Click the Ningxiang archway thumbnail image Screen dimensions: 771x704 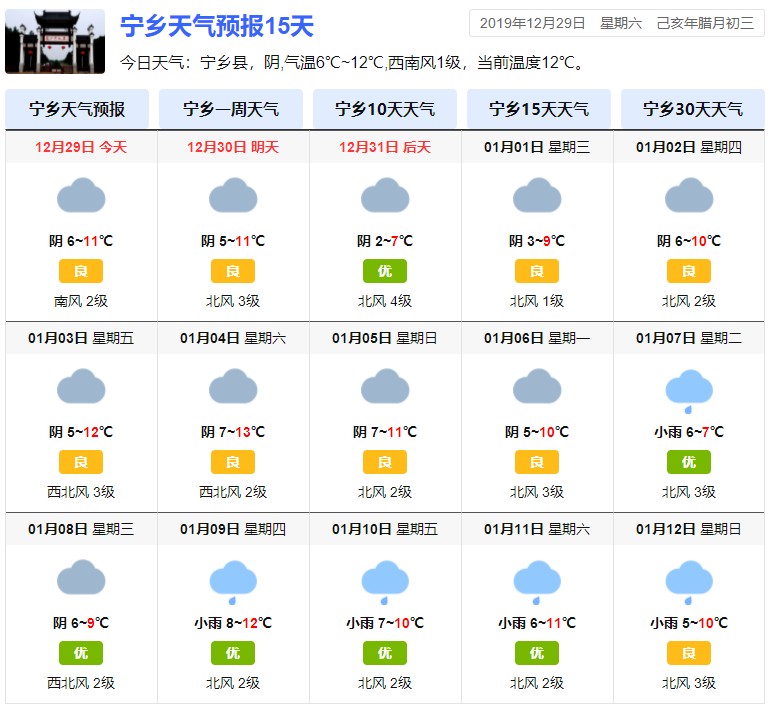(55, 42)
